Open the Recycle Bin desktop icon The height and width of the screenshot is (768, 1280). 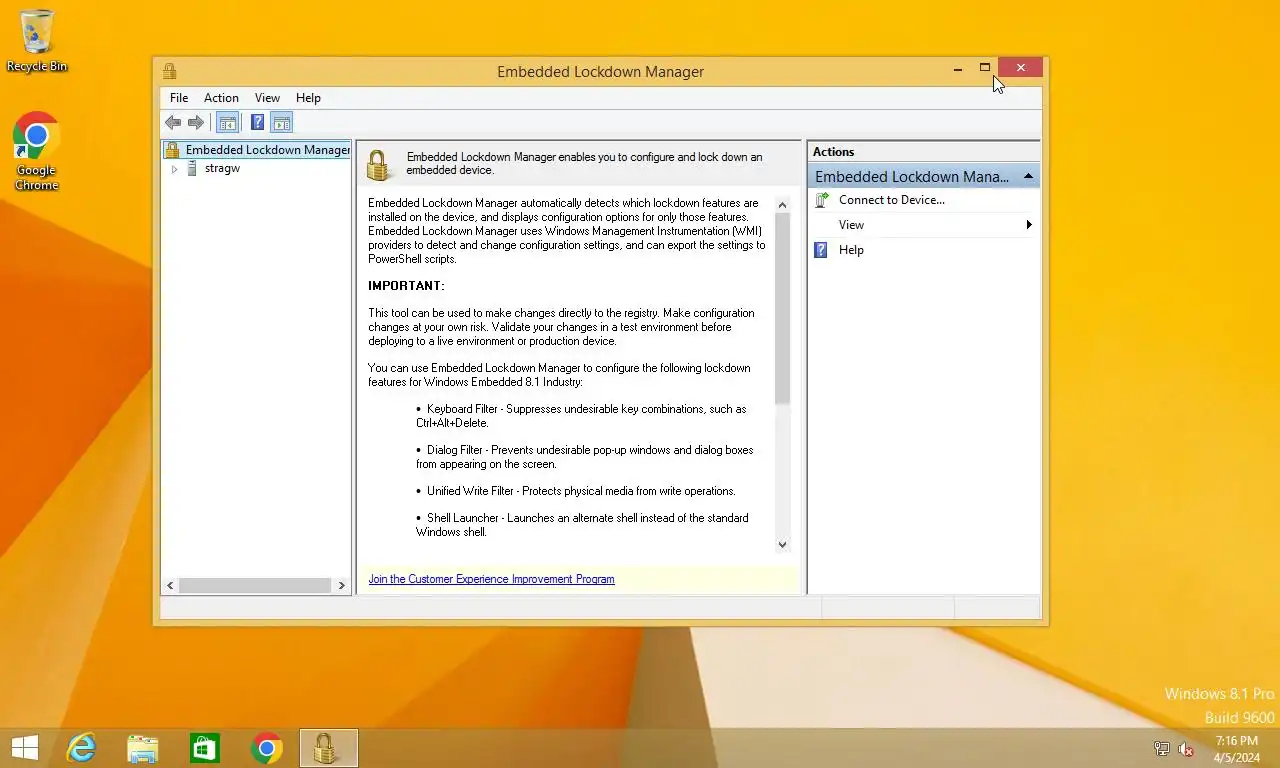coord(37,41)
